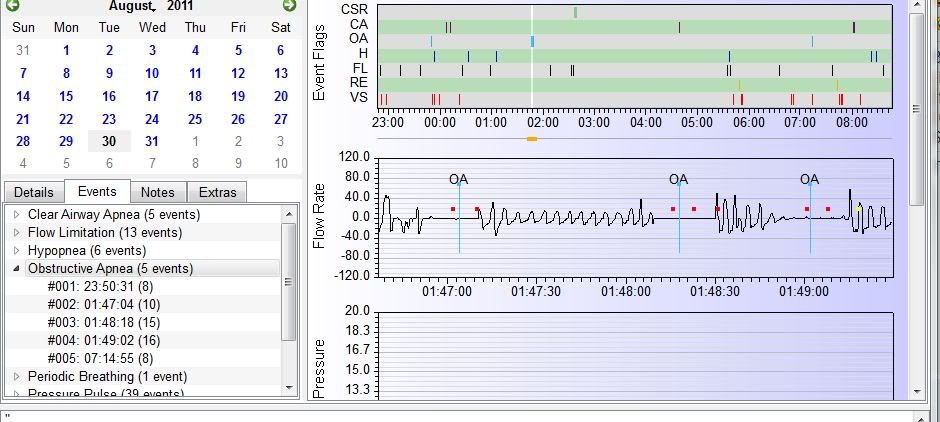Expand Periodic Breathing event group
Image resolution: width=940 pixels, height=422 pixels.
(x=16, y=377)
